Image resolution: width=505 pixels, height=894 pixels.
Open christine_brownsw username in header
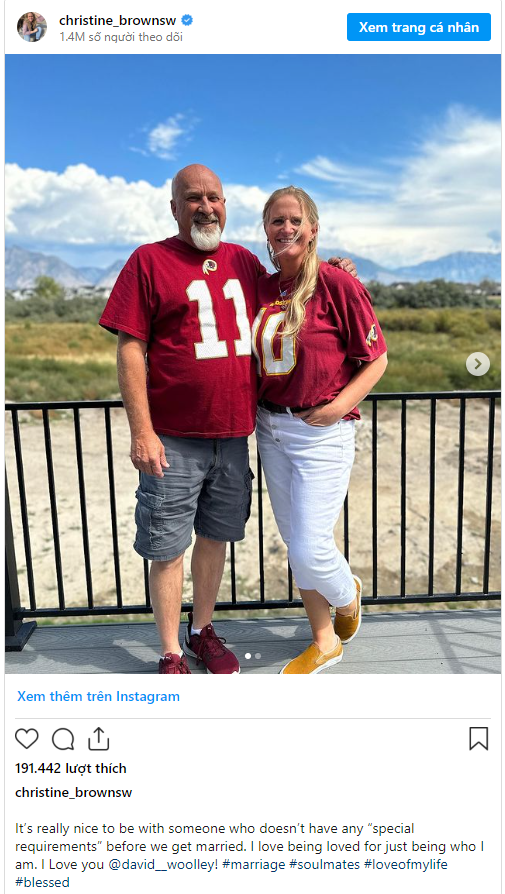click(118, 21)
